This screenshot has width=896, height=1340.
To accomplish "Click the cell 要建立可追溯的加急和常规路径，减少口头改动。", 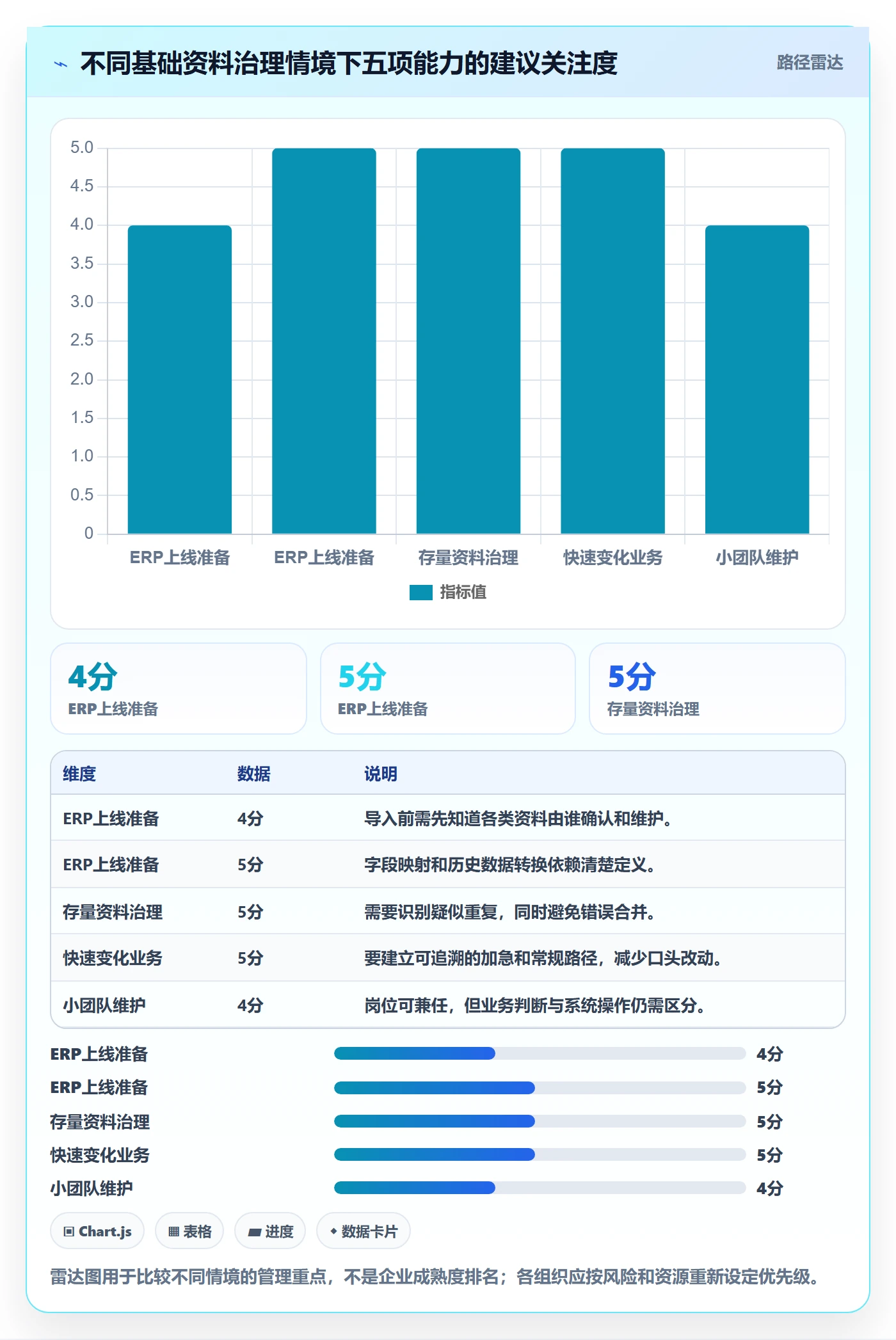I will (543, 958).
